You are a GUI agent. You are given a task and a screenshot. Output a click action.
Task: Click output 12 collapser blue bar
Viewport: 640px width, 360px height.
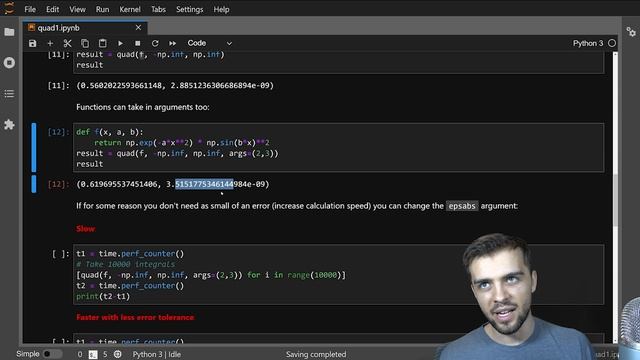(34, 184)
